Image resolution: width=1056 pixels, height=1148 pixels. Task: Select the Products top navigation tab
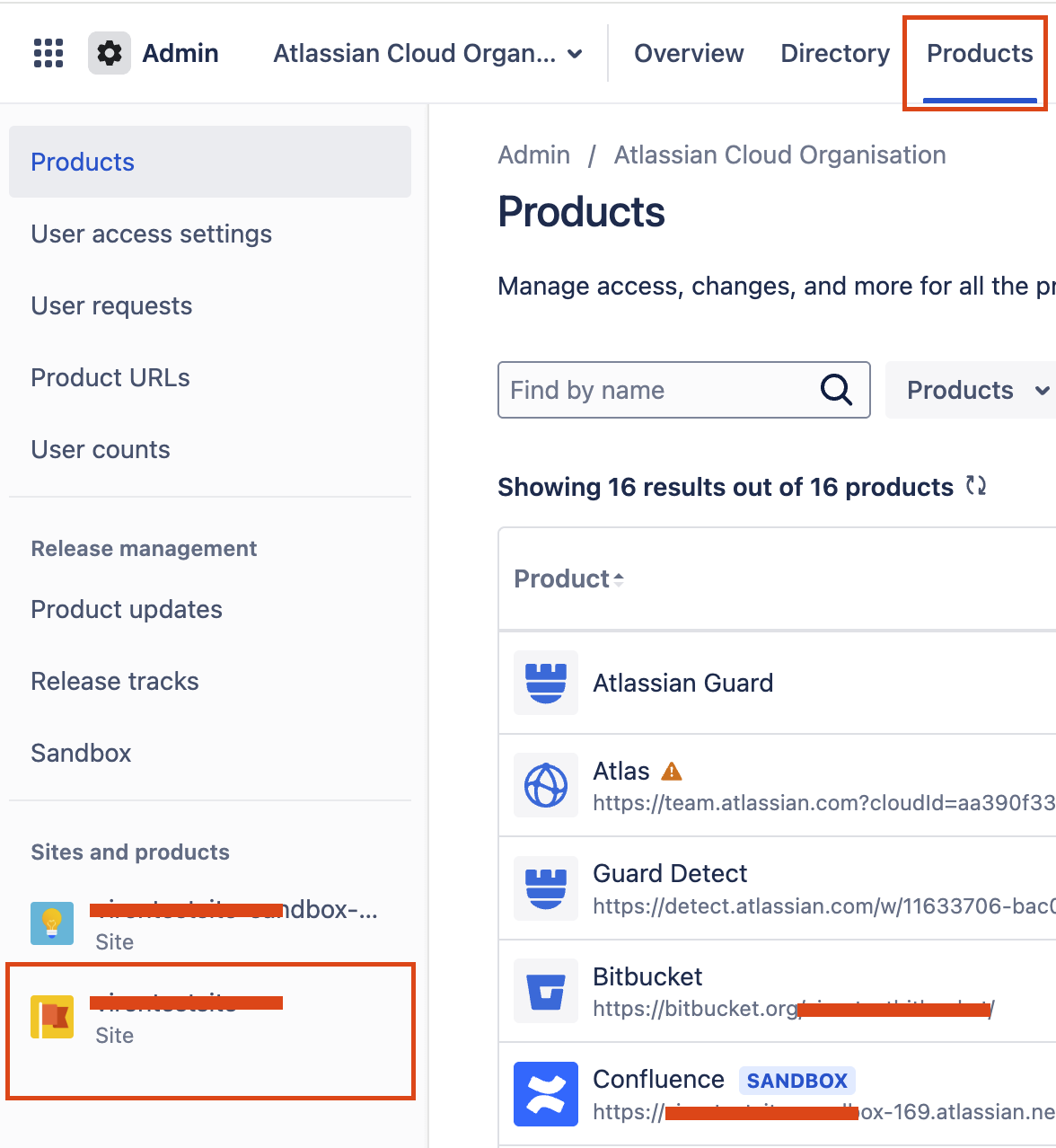(x=980, y=53)
